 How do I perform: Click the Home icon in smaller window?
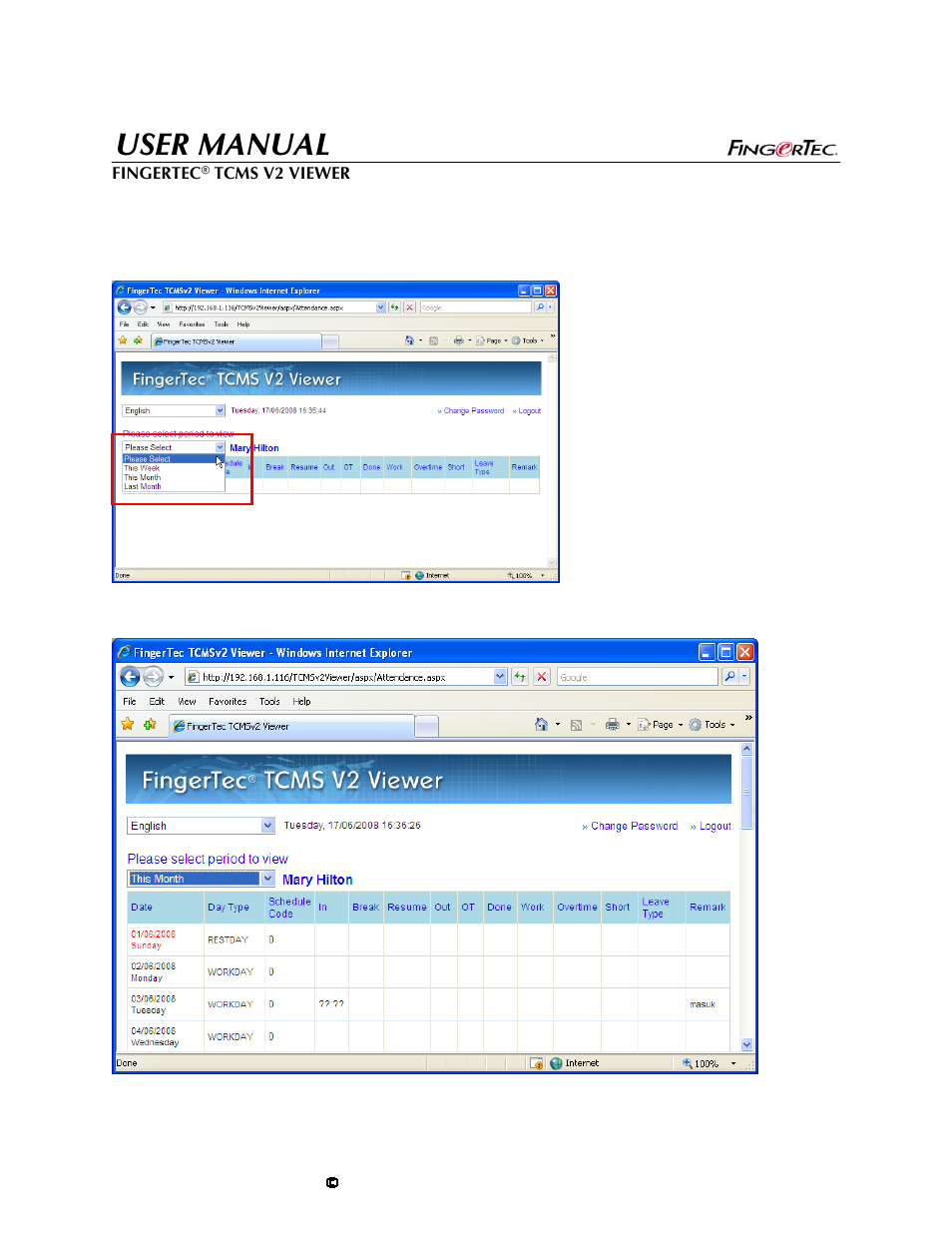pyautogui.click(x=409, y=340)
